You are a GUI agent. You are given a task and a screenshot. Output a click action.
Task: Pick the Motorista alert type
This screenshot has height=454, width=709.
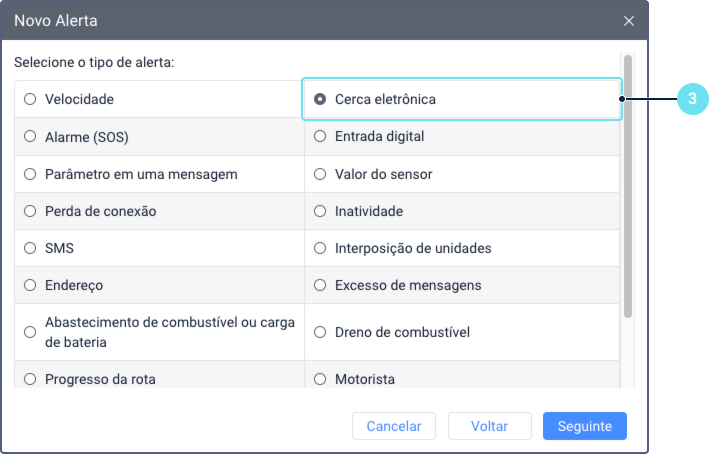pos(320,379)
